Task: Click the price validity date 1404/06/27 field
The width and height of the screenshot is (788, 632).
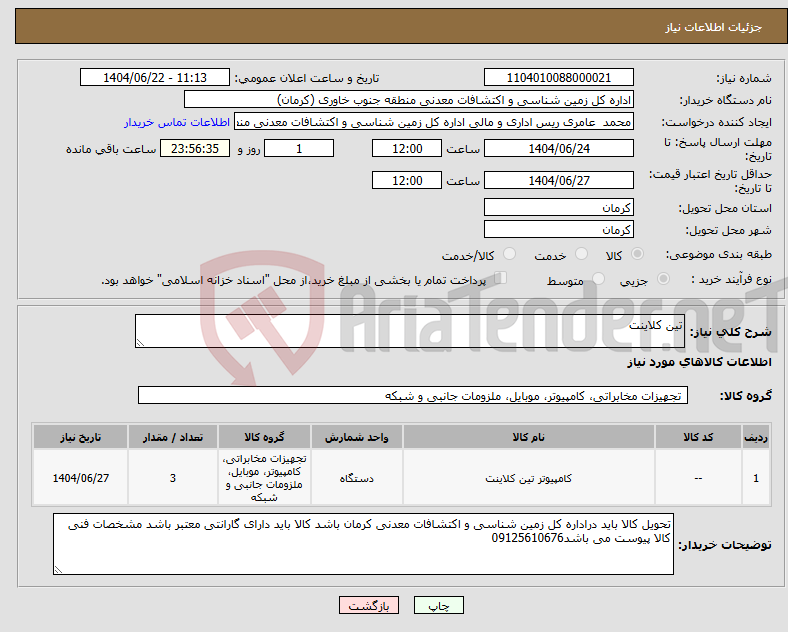Action: [558, 180]
